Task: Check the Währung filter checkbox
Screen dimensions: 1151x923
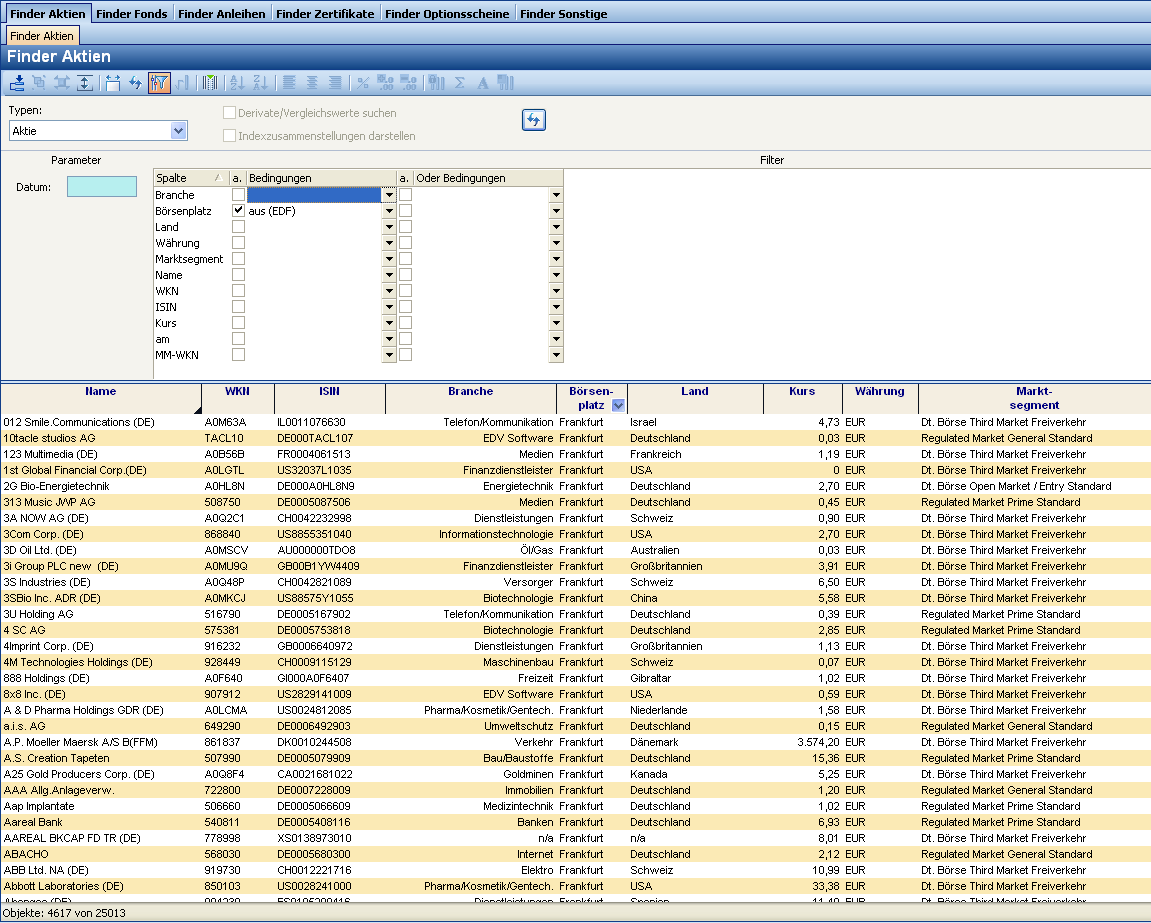Action: pos(238,243)
